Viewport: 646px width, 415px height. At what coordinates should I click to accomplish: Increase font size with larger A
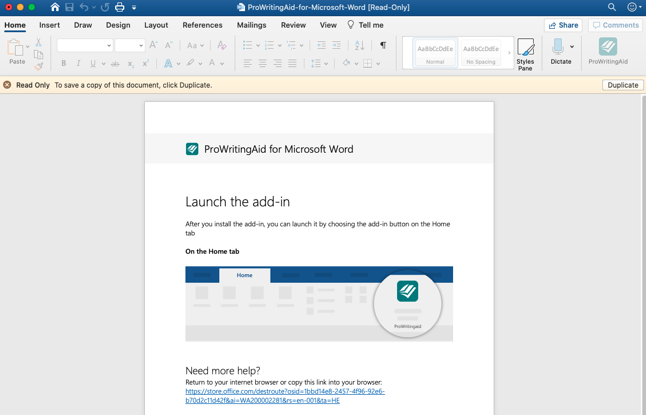(154, 45)
